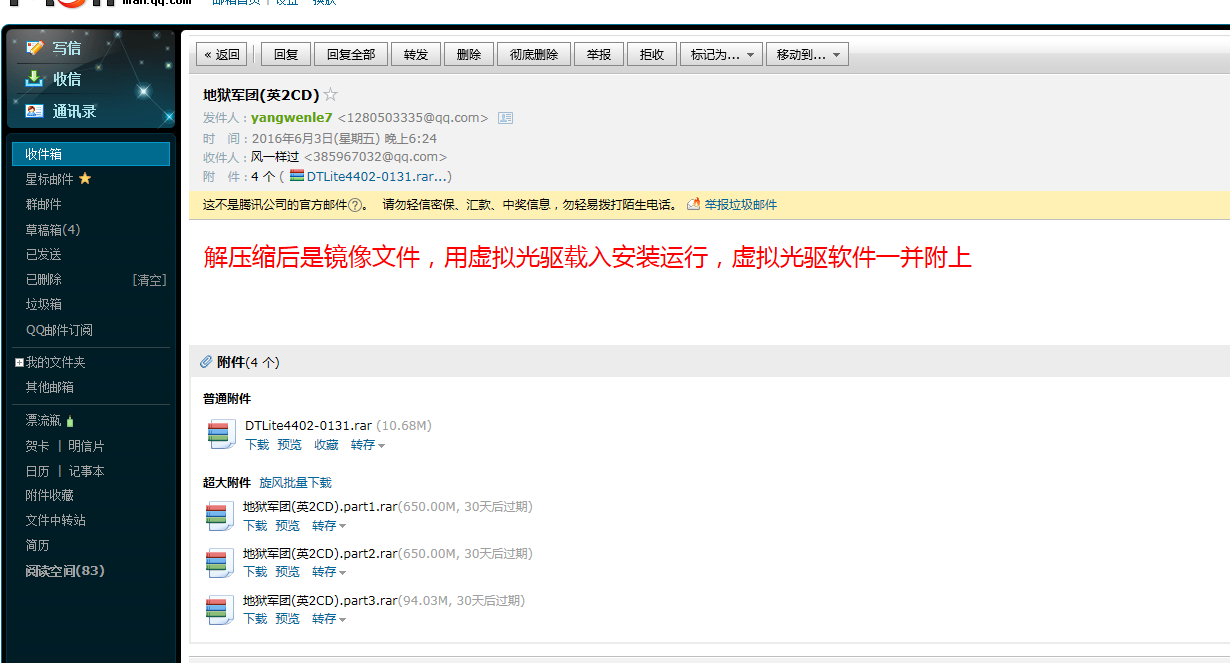Open 转存 dropdown for part3.rar
The width and height of the screenshot is (1230, 663).
click(x=328, y=619)
